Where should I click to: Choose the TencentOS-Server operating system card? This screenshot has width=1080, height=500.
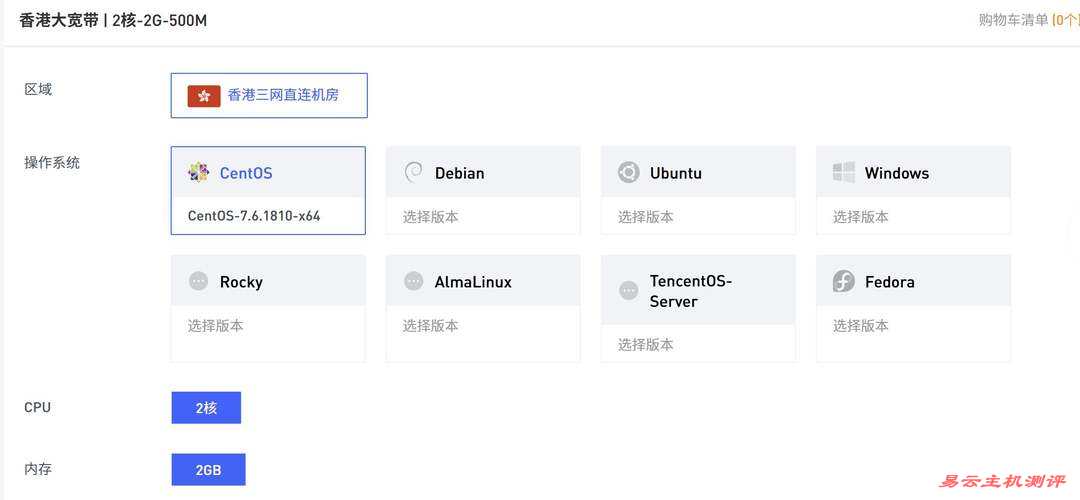(698, 309)
